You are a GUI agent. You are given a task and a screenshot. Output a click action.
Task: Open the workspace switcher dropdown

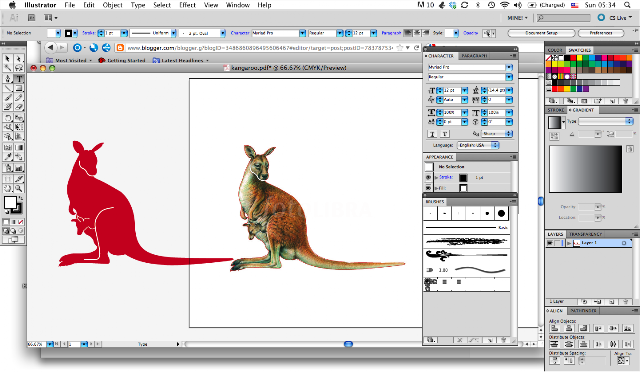(x=517, y=18)
